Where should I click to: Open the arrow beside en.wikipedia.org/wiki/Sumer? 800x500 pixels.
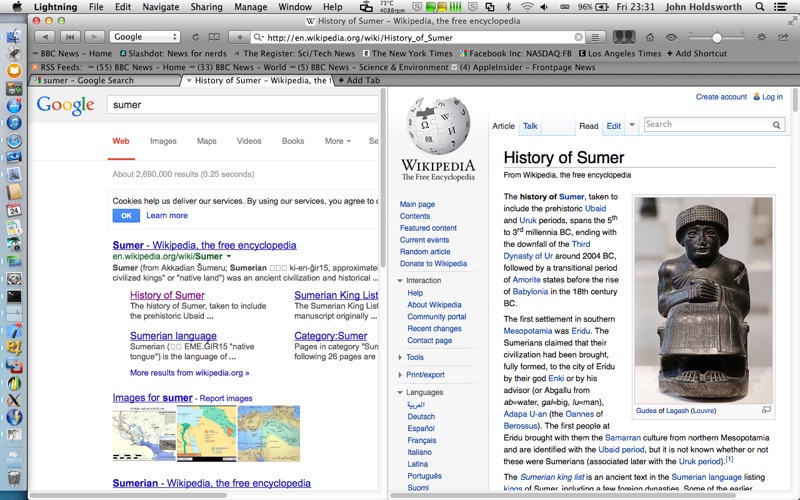229,256
